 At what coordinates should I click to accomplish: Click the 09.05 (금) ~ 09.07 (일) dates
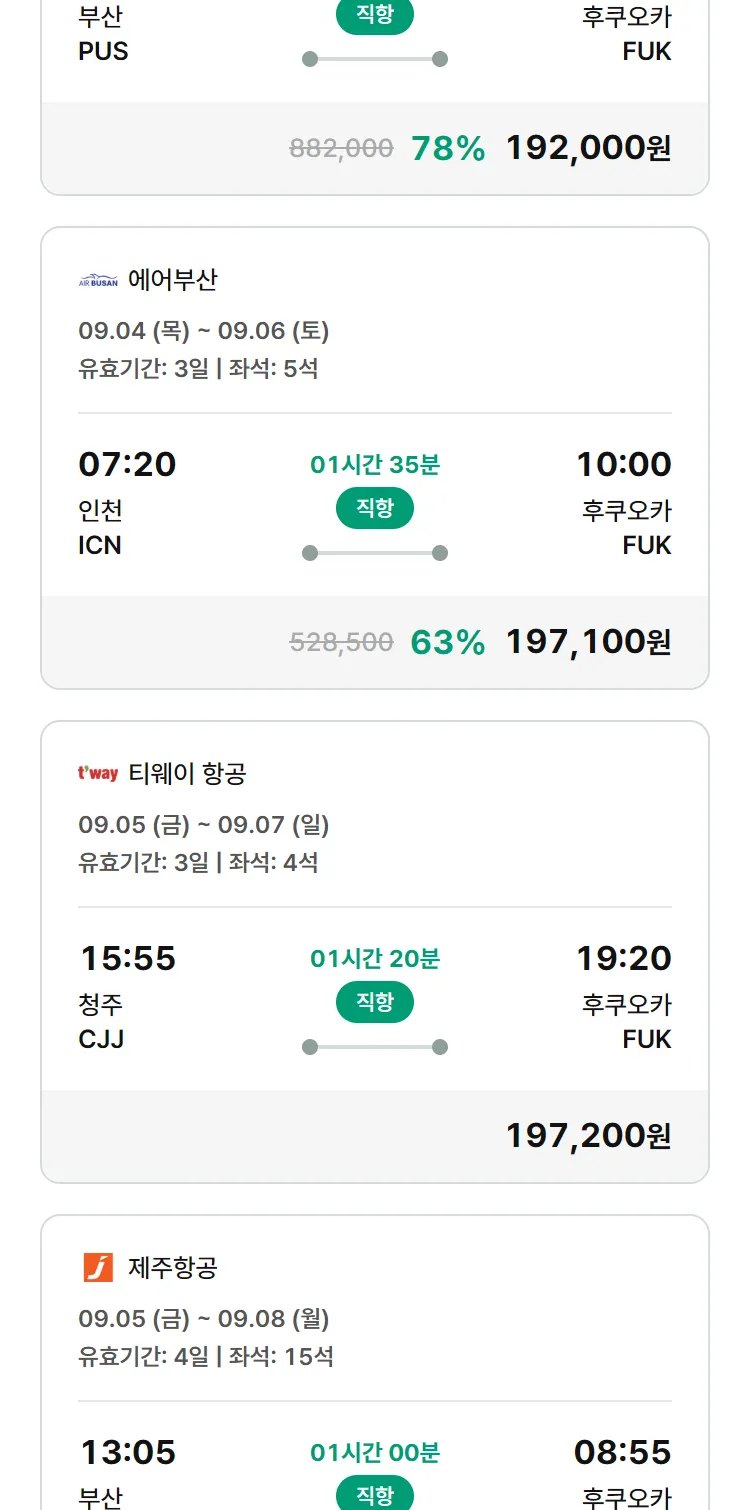[204, 825]
